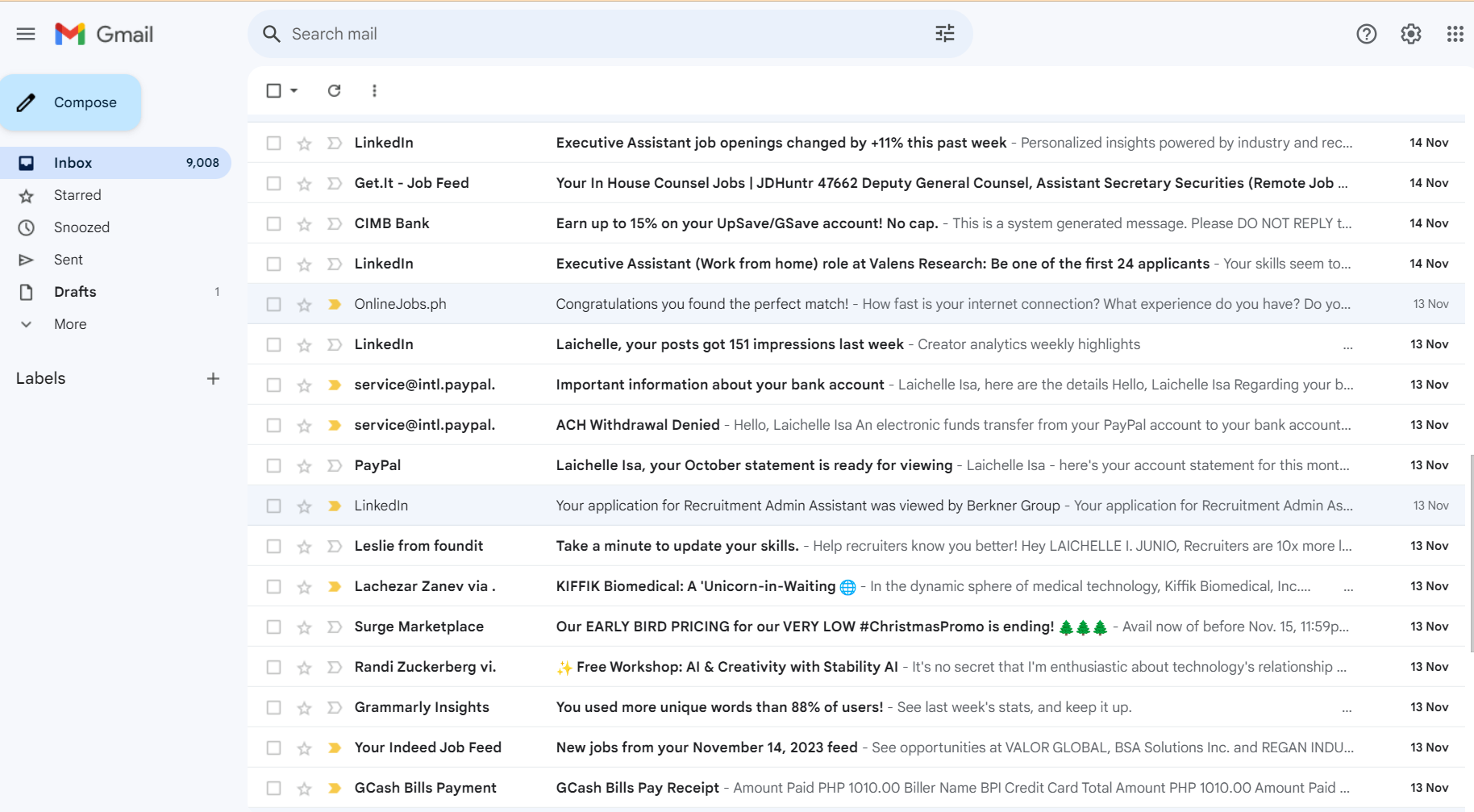Viewport: 1474px width, 812px height.
Task: Select the OnlineJobs.ph email checkbox
Action: (x=274, y=304)
